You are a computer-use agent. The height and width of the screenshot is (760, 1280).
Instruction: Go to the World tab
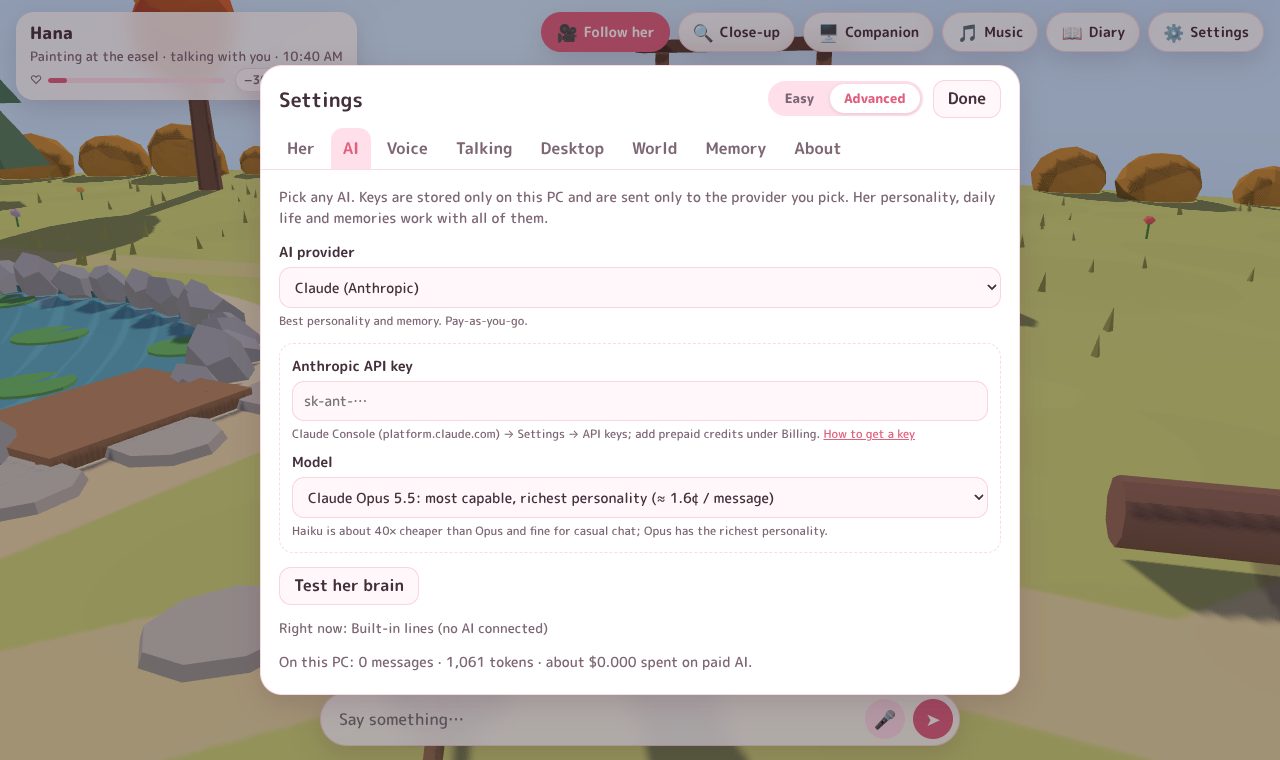(x=654, y=148)
